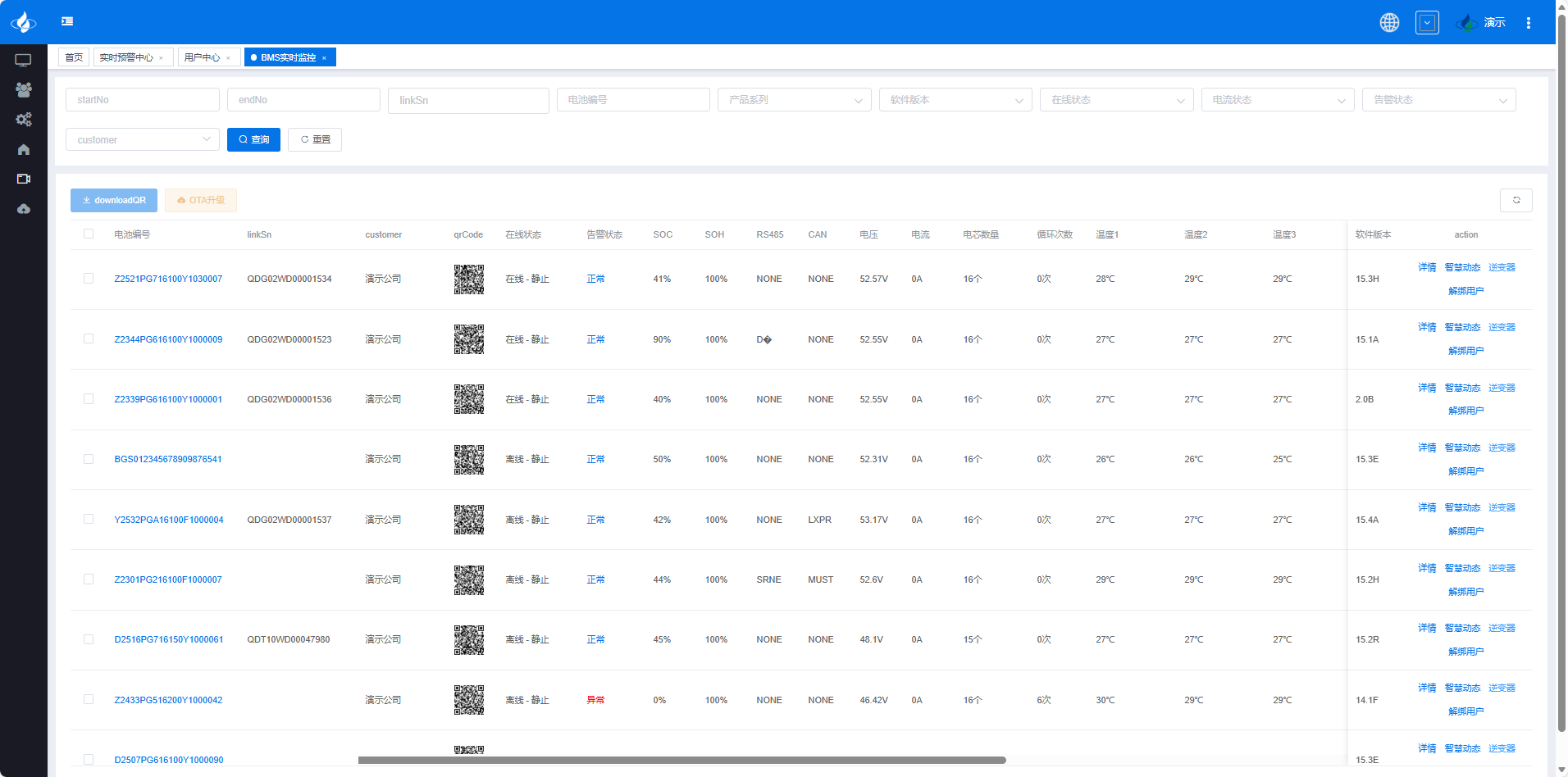Screen dimensions: 1568x777
Task: Open the 在线状态 filter dropdown
Action: click(x=1116, y=100)
